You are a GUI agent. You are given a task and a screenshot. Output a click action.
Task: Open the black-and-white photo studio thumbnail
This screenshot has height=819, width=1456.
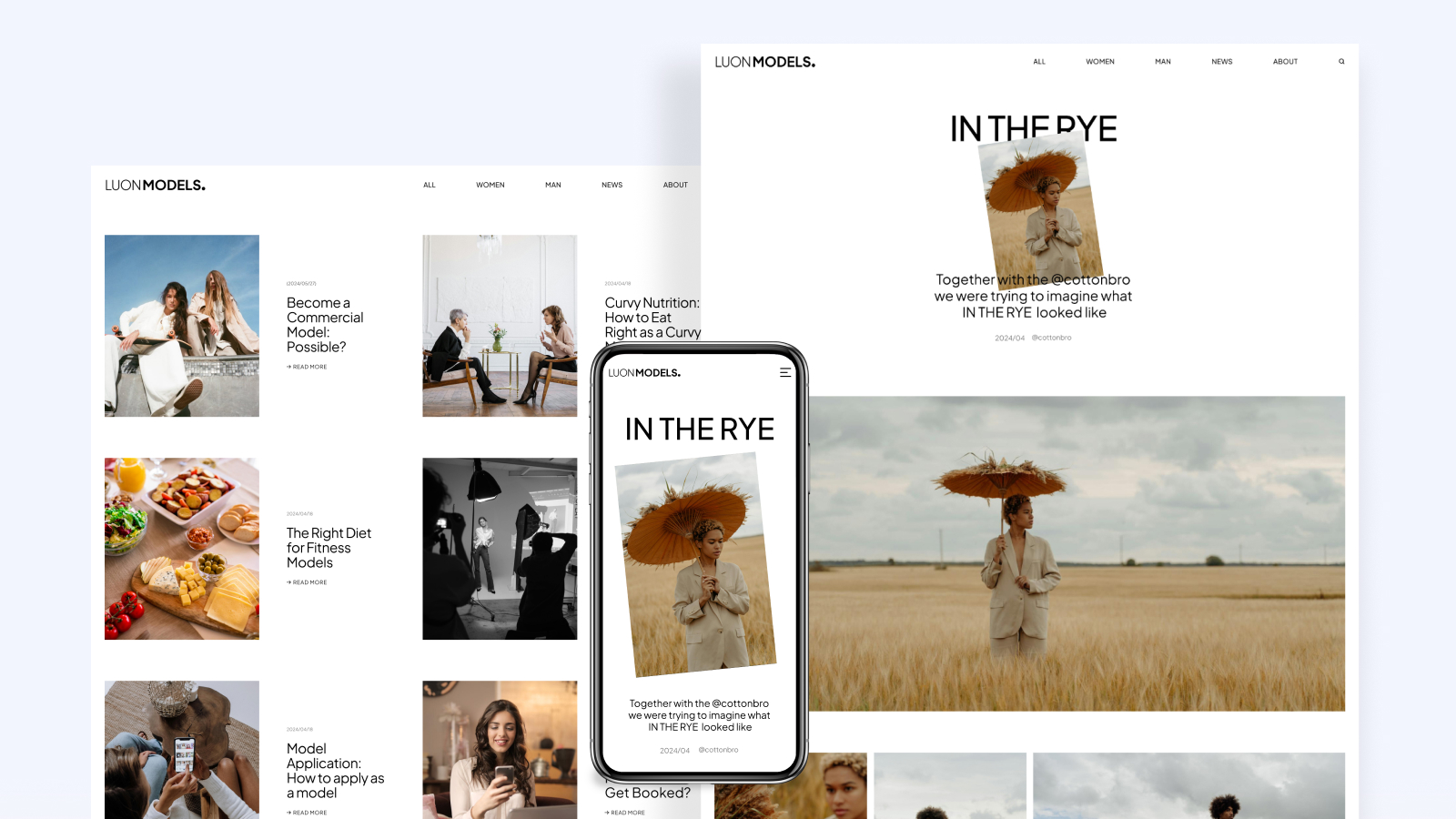(x=500, y=549)
